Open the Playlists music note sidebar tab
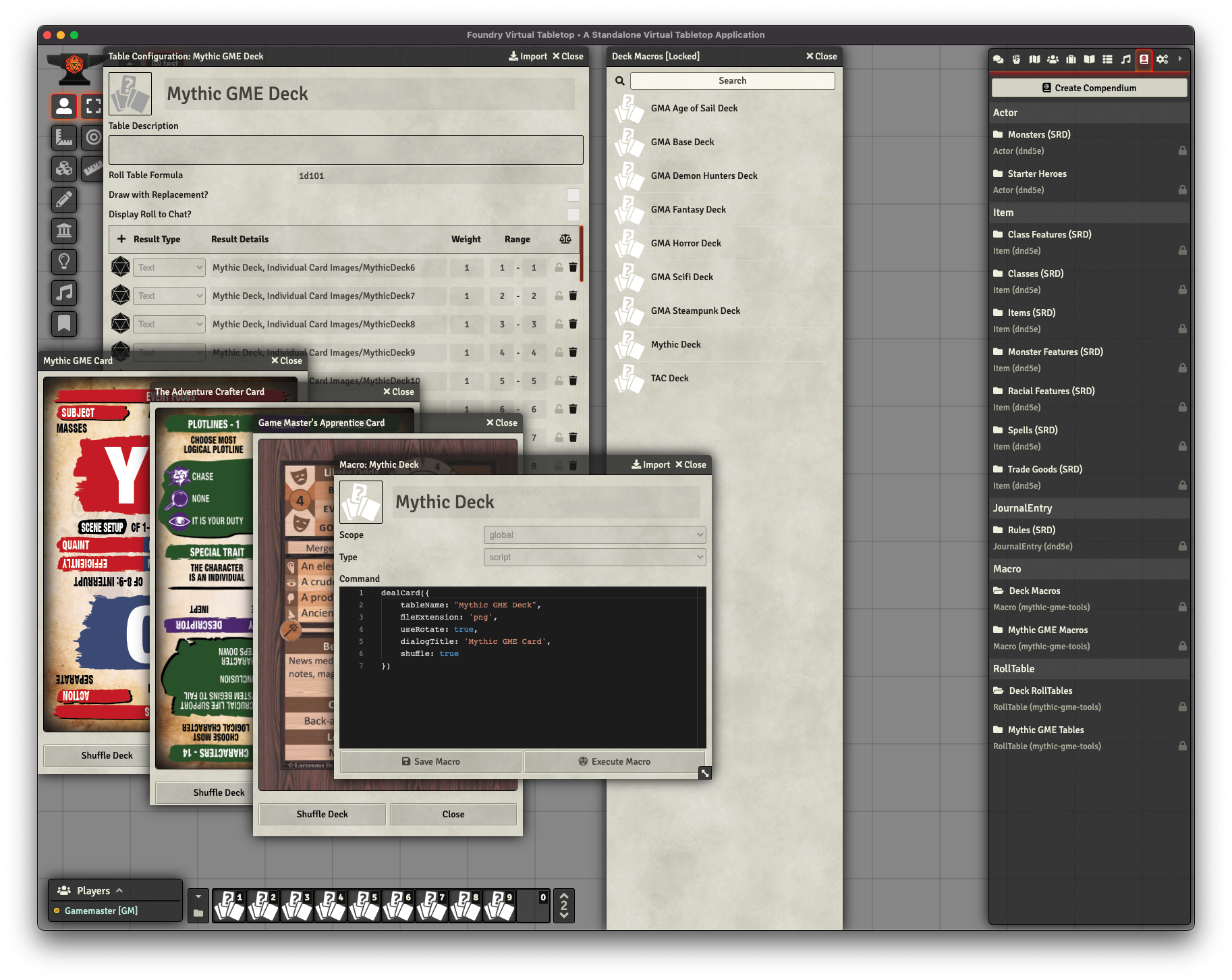 tap(1125, 59)
